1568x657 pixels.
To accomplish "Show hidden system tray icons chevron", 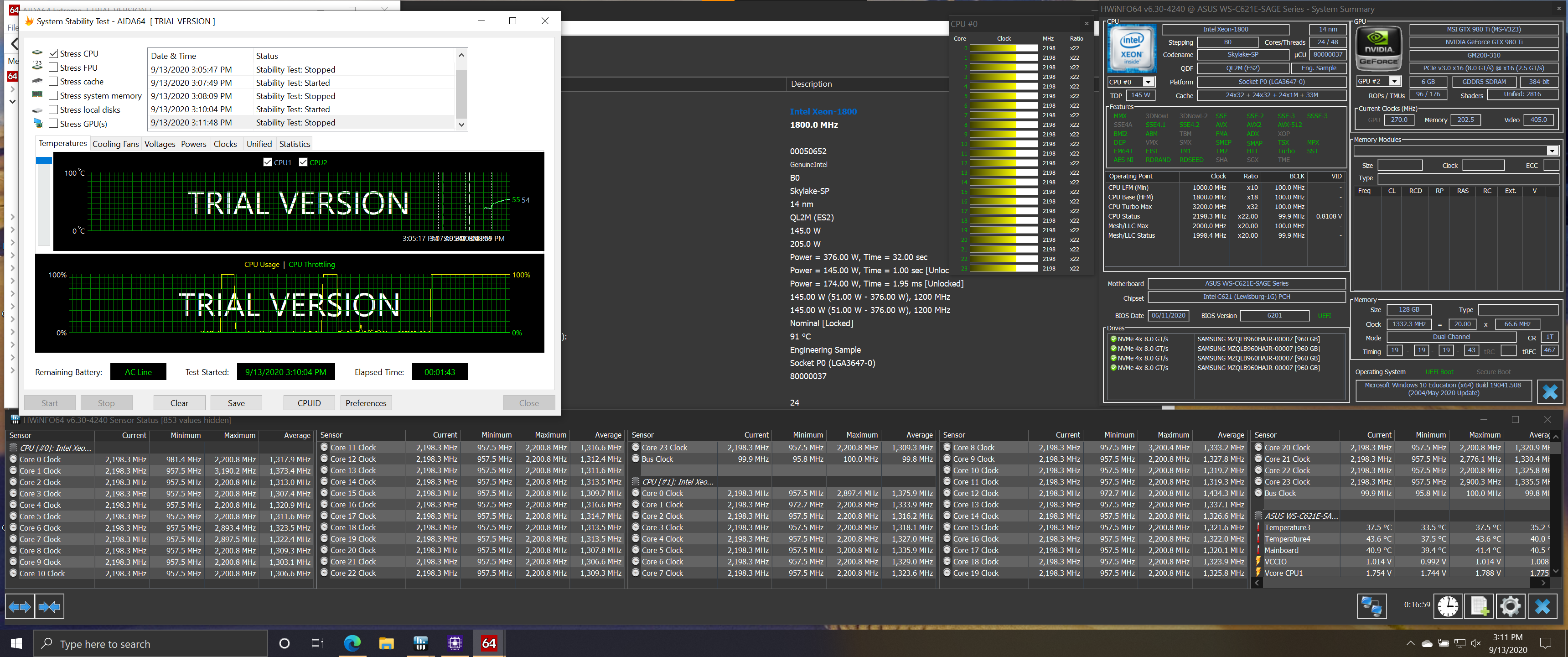I will point(1410,644).
